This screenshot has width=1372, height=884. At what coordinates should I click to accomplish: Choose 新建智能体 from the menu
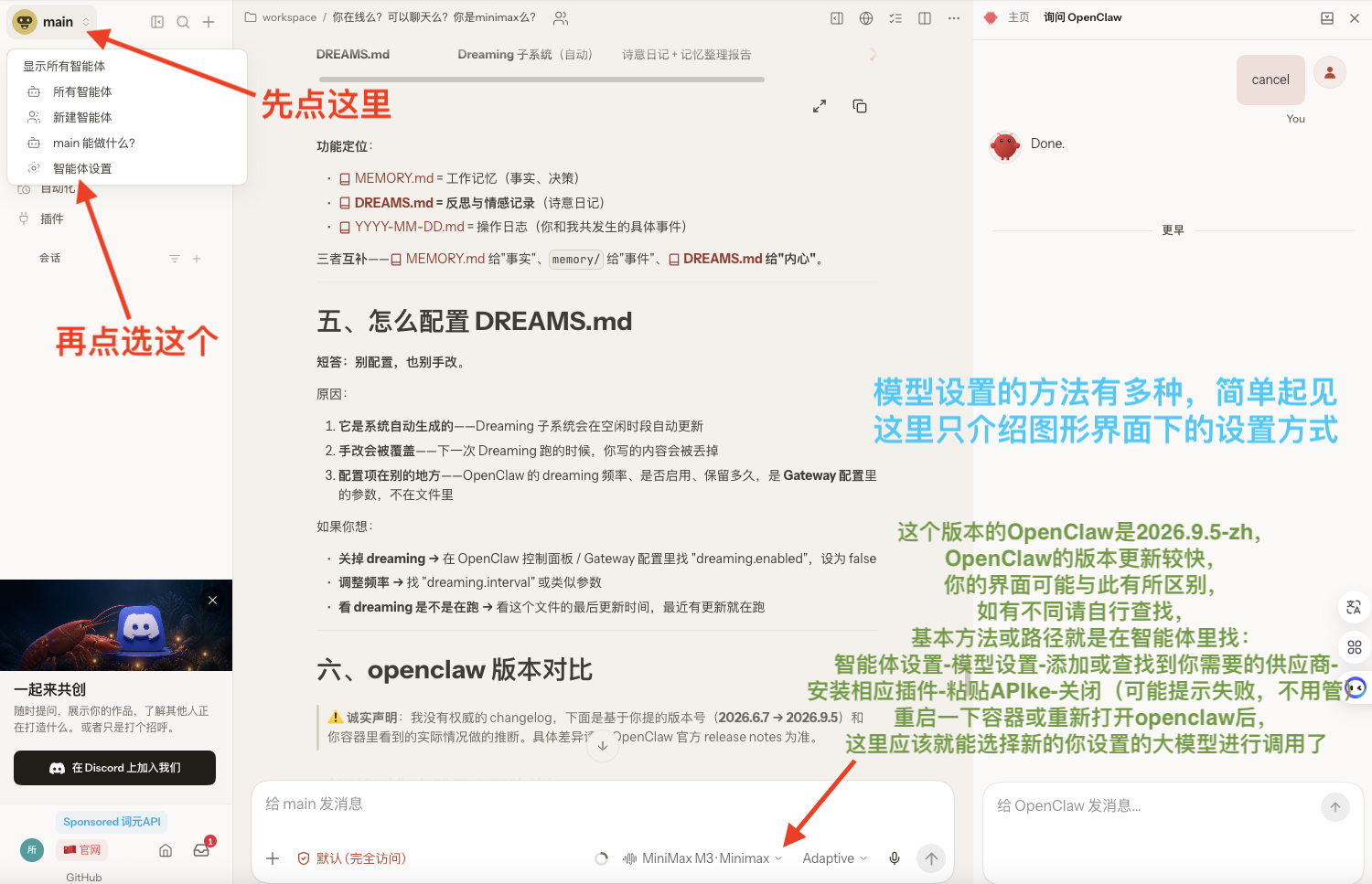coord(127,117)
